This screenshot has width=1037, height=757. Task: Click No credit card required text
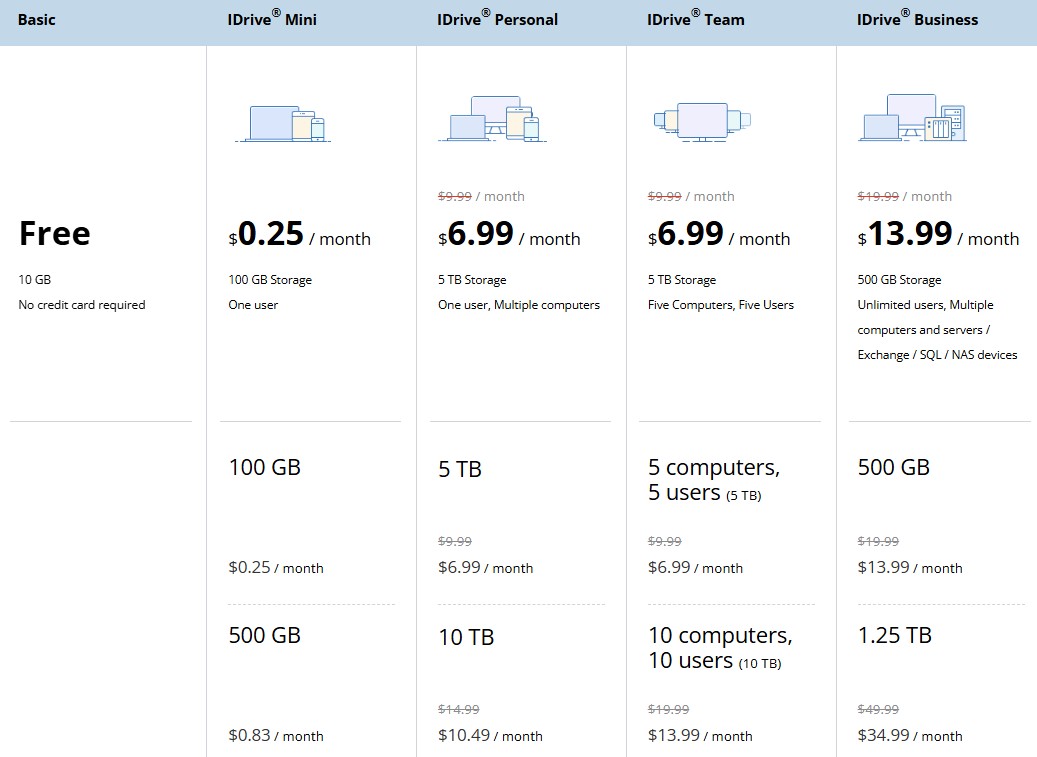(82, 305)
